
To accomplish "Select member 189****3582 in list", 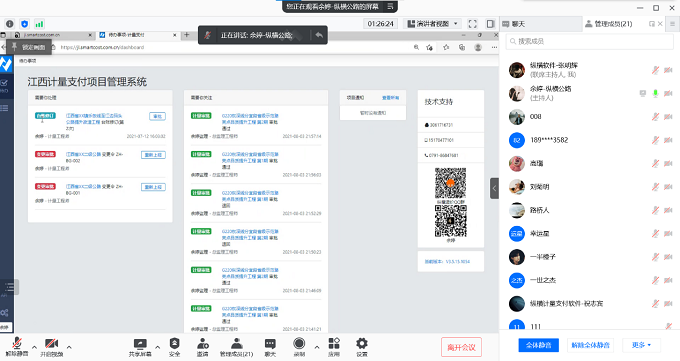I will point(589,140).
